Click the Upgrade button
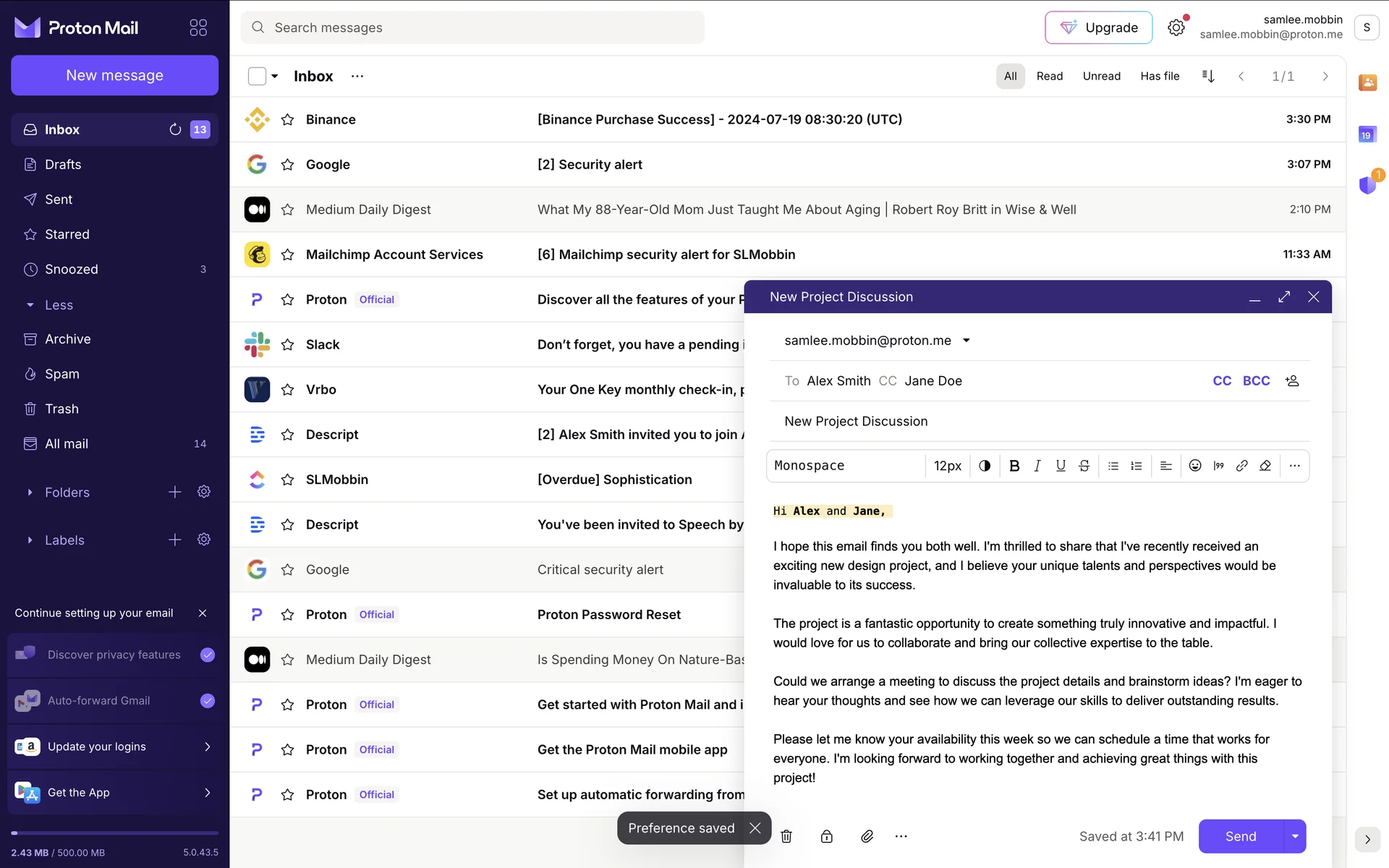The image size is (1389, 868). [1098, 27]
